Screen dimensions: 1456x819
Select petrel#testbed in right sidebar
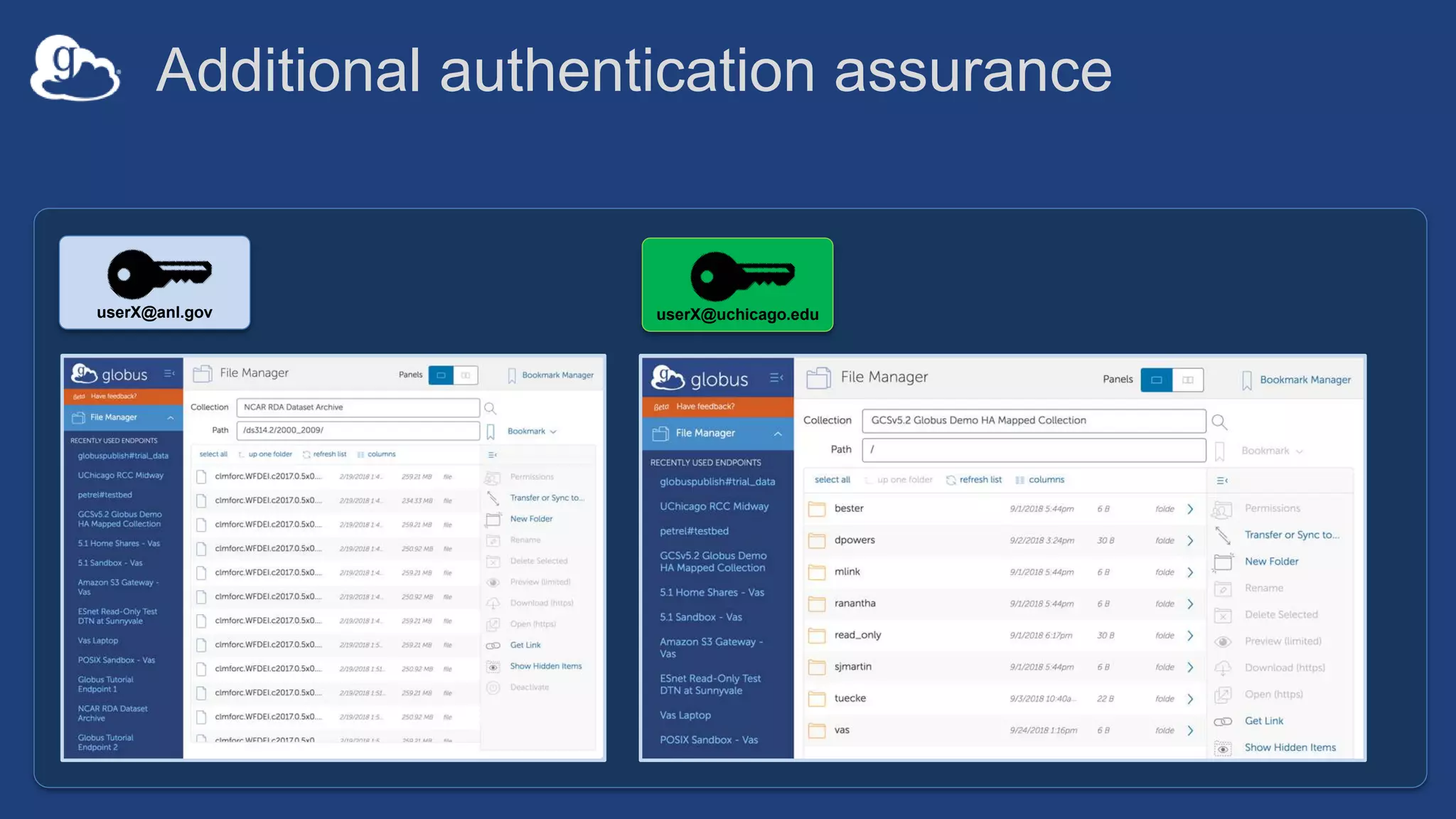pyautogui.click(x=694, y=531)
